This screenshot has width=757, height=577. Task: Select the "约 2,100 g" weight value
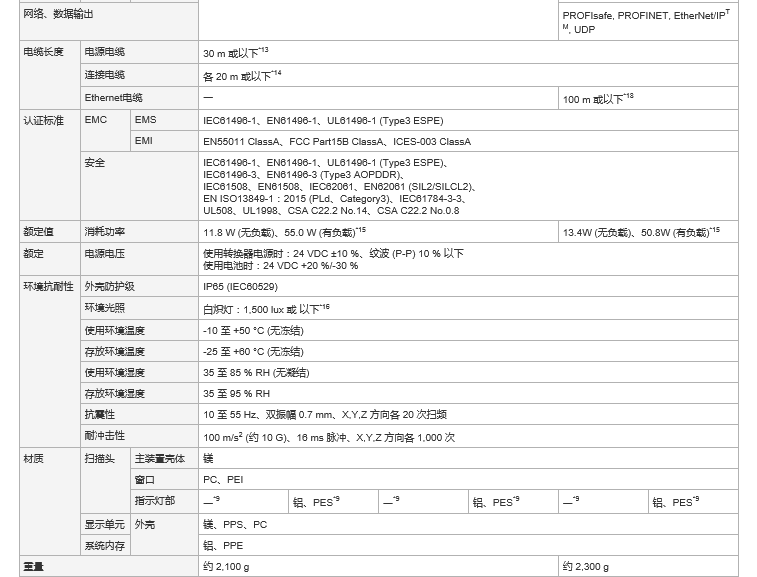[226, 567]
